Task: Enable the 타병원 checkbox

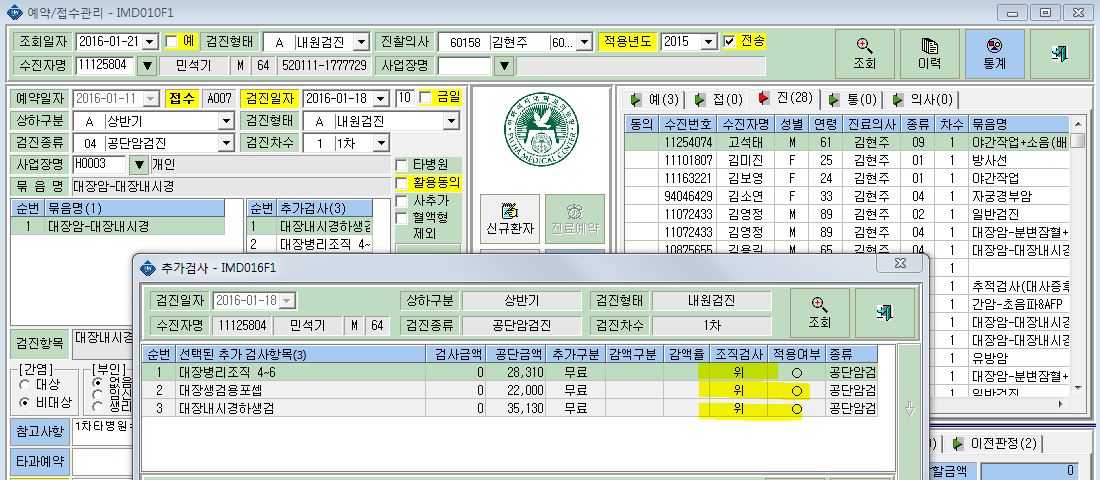Action: coord(401,165)
